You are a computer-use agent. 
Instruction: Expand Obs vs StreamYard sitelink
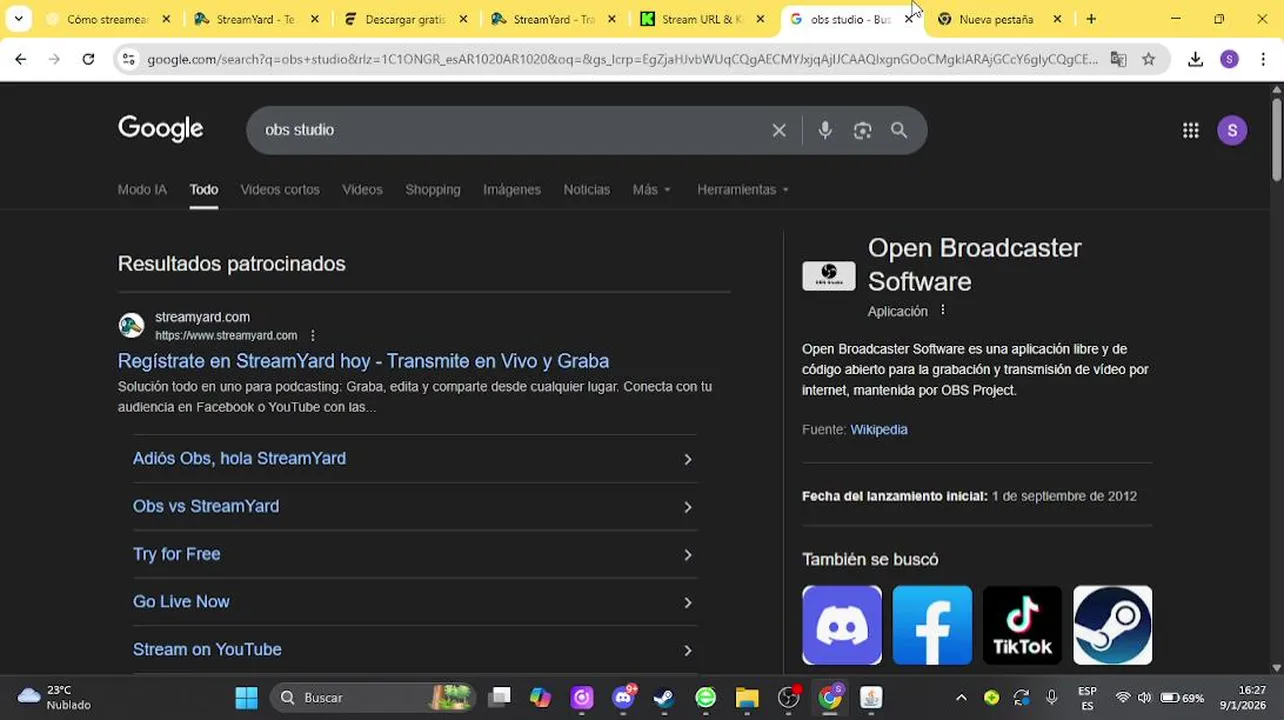click(x=415, y=506)
